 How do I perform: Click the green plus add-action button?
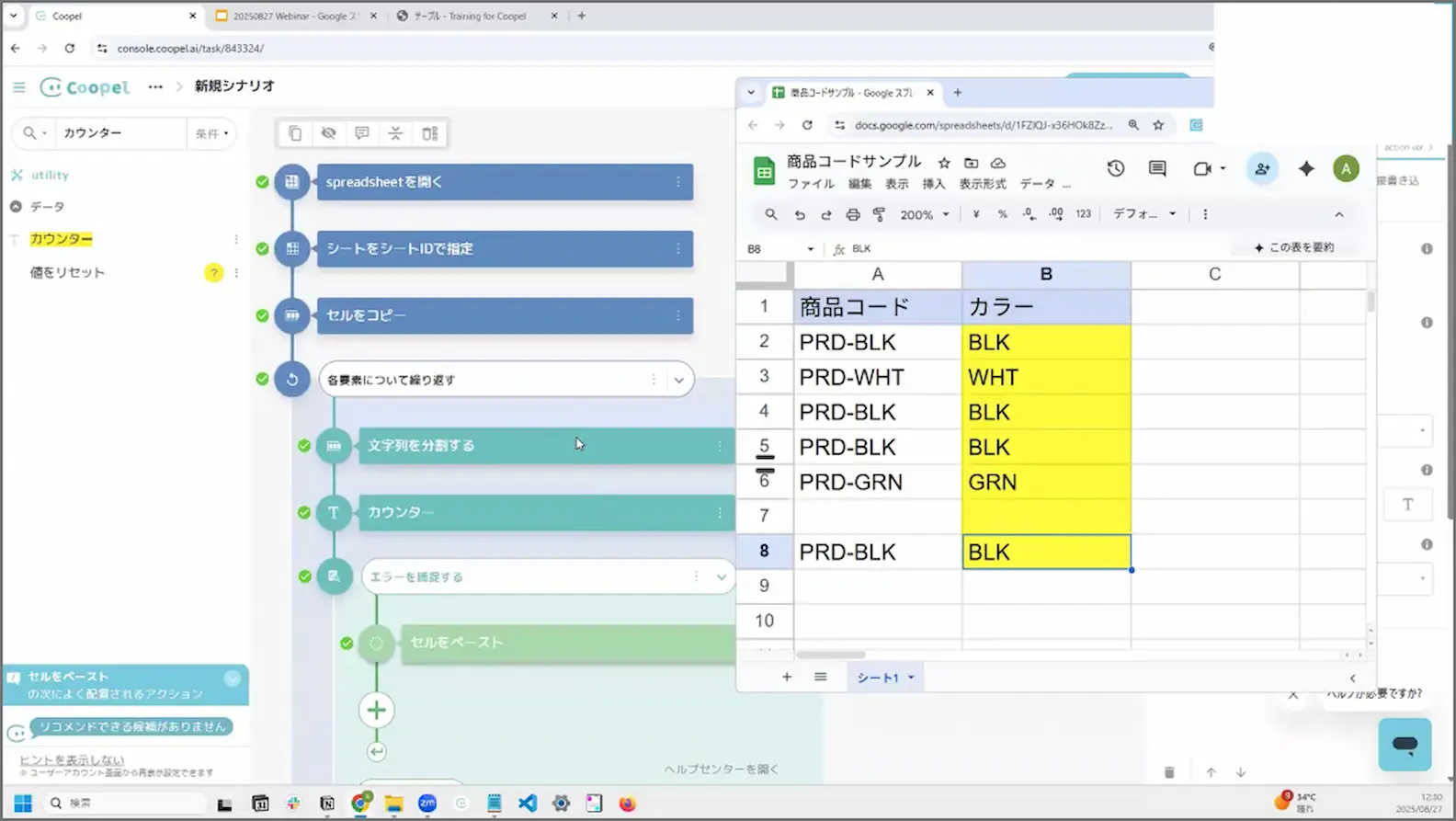[x=376, y=710]
